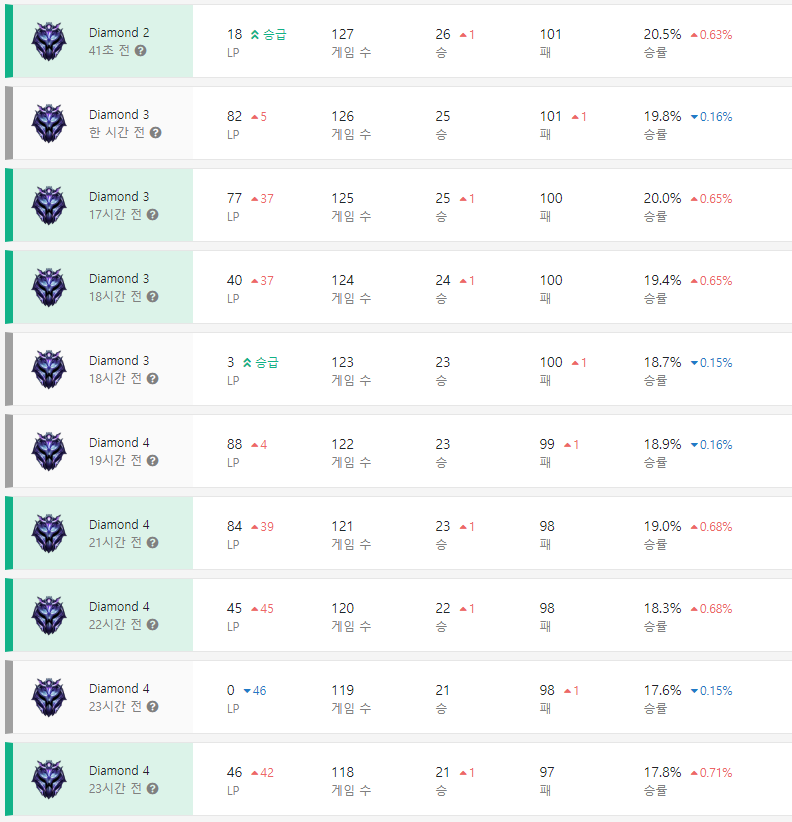Click the 88 LP value at "19시간 전"
Image resolution: width=792 pixels, height=822 pixels.
coord(235,444)
